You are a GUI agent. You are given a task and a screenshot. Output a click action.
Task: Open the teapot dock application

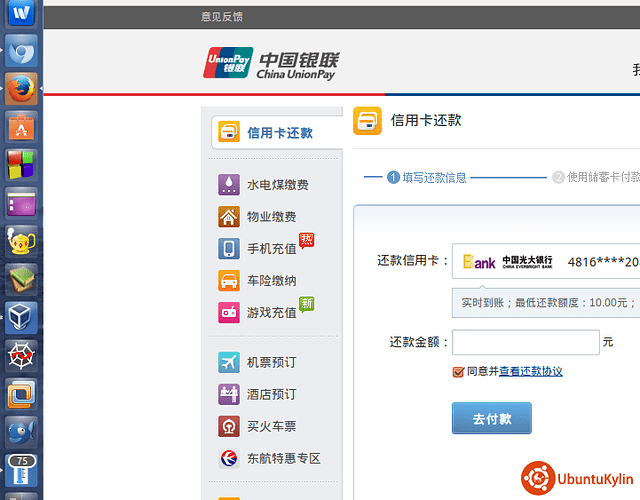[21, 241]
